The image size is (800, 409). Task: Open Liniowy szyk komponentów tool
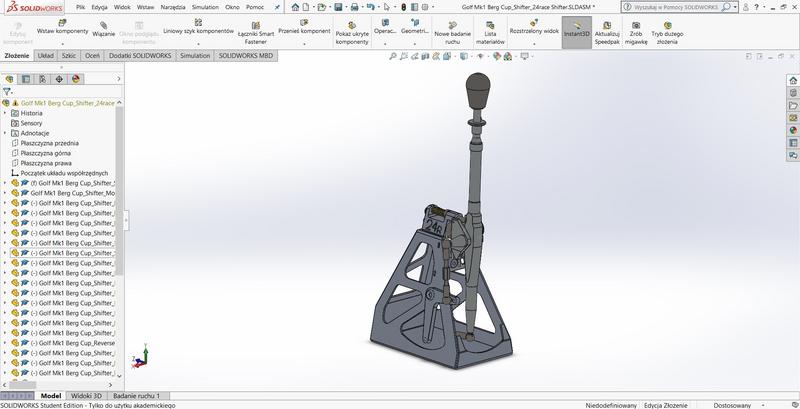click(x=198, y=27)
